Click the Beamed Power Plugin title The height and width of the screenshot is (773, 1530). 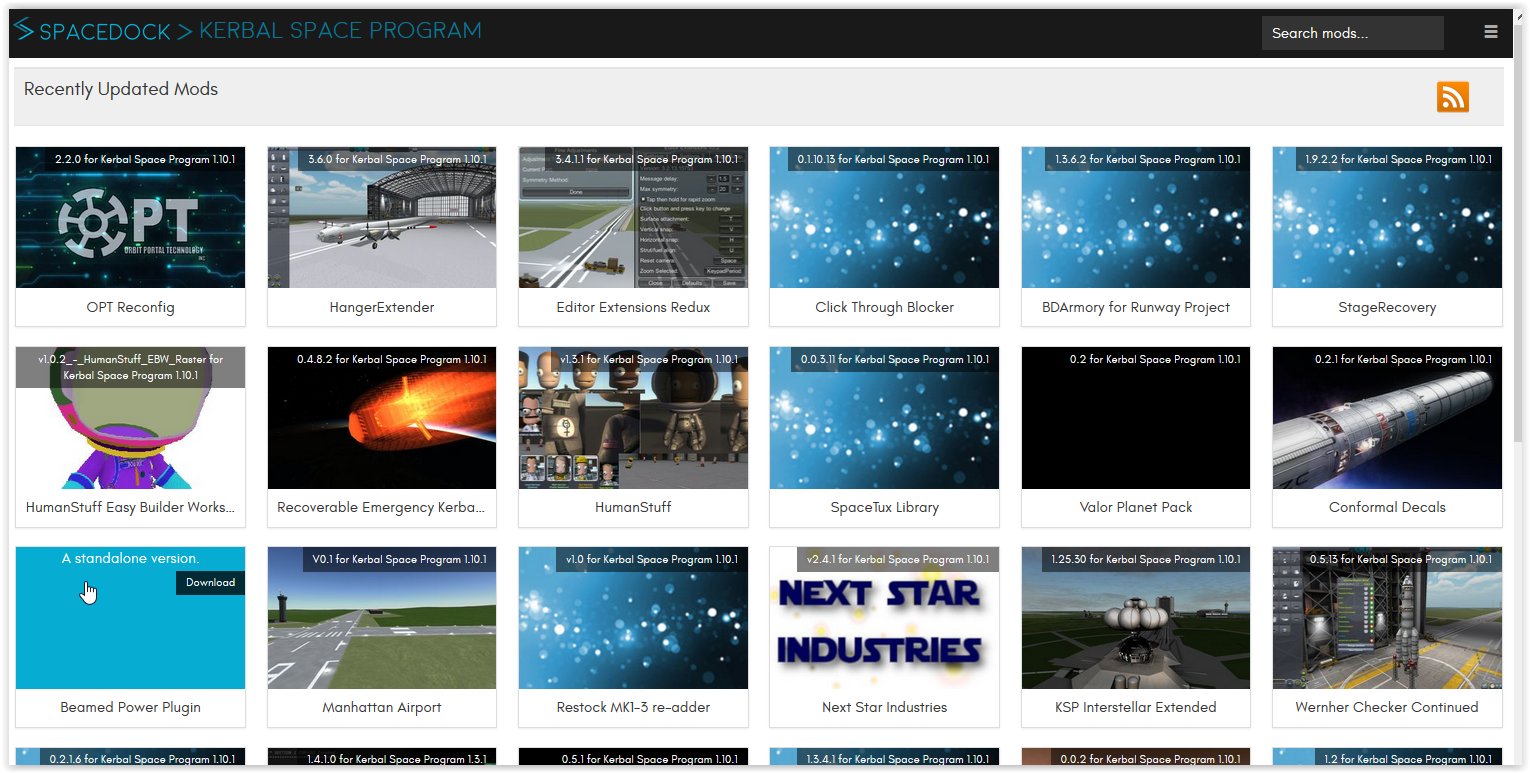[130, 707]
